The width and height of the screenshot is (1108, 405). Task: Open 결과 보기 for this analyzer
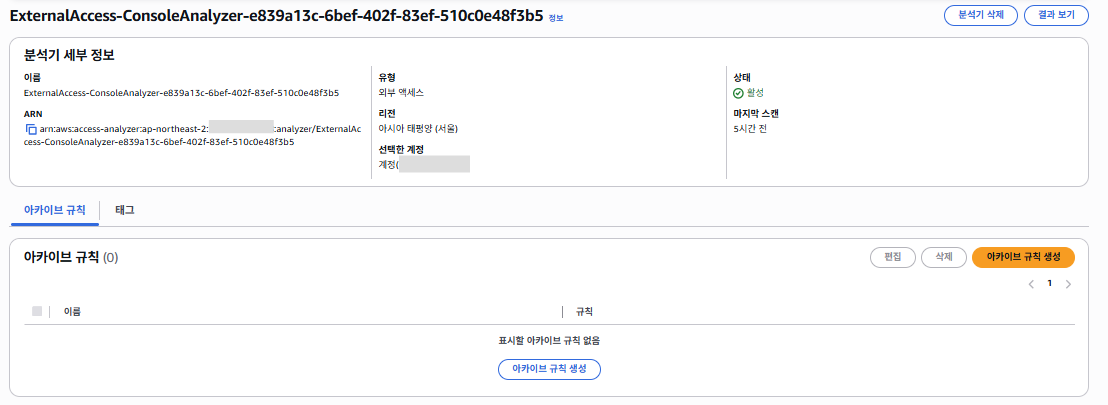1056,16
